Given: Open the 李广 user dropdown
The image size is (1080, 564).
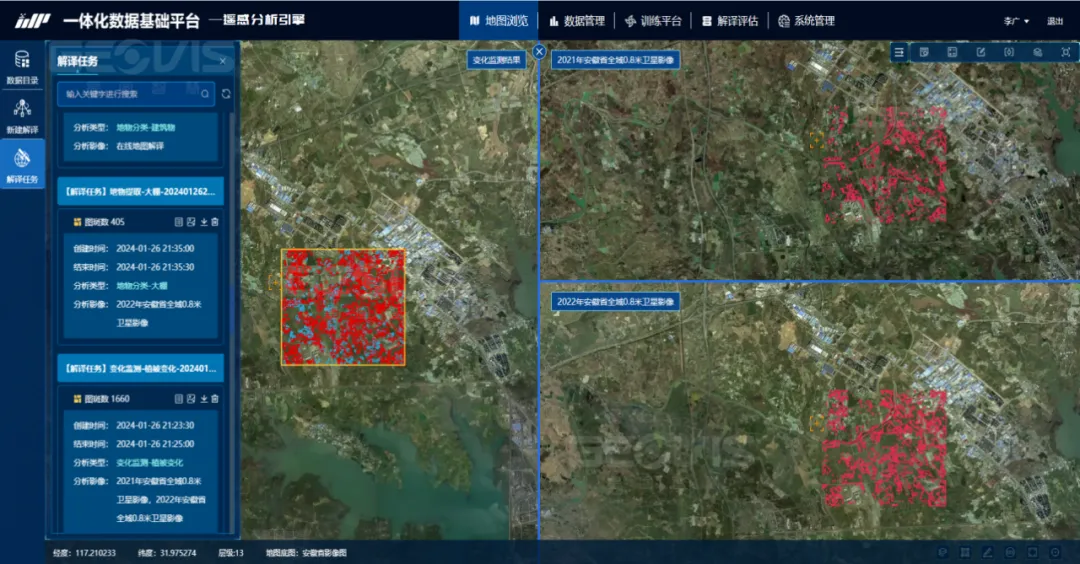Looking at the screenshot, I should coord(1016,21).
